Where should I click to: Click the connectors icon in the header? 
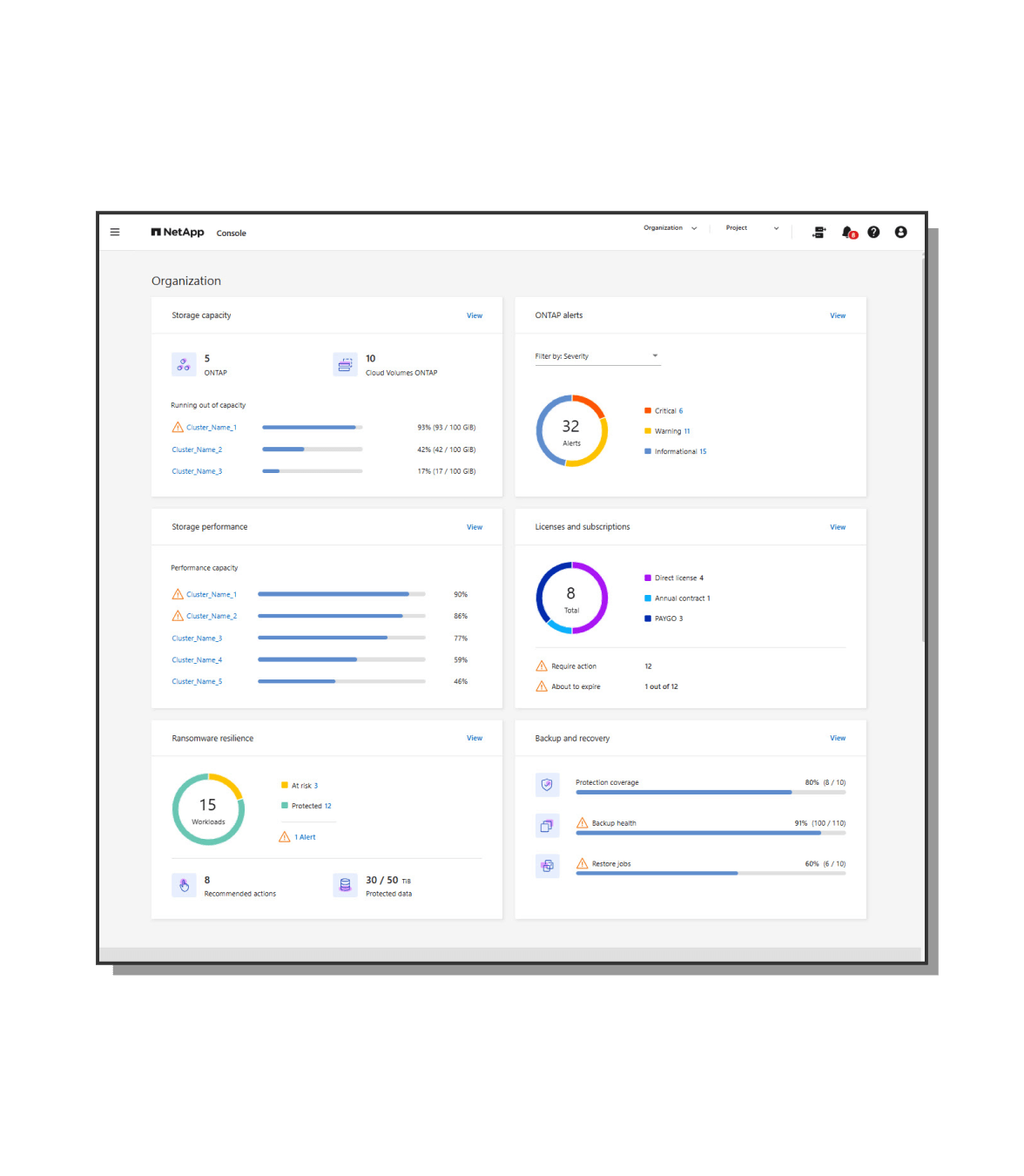(x=819, y=232)
